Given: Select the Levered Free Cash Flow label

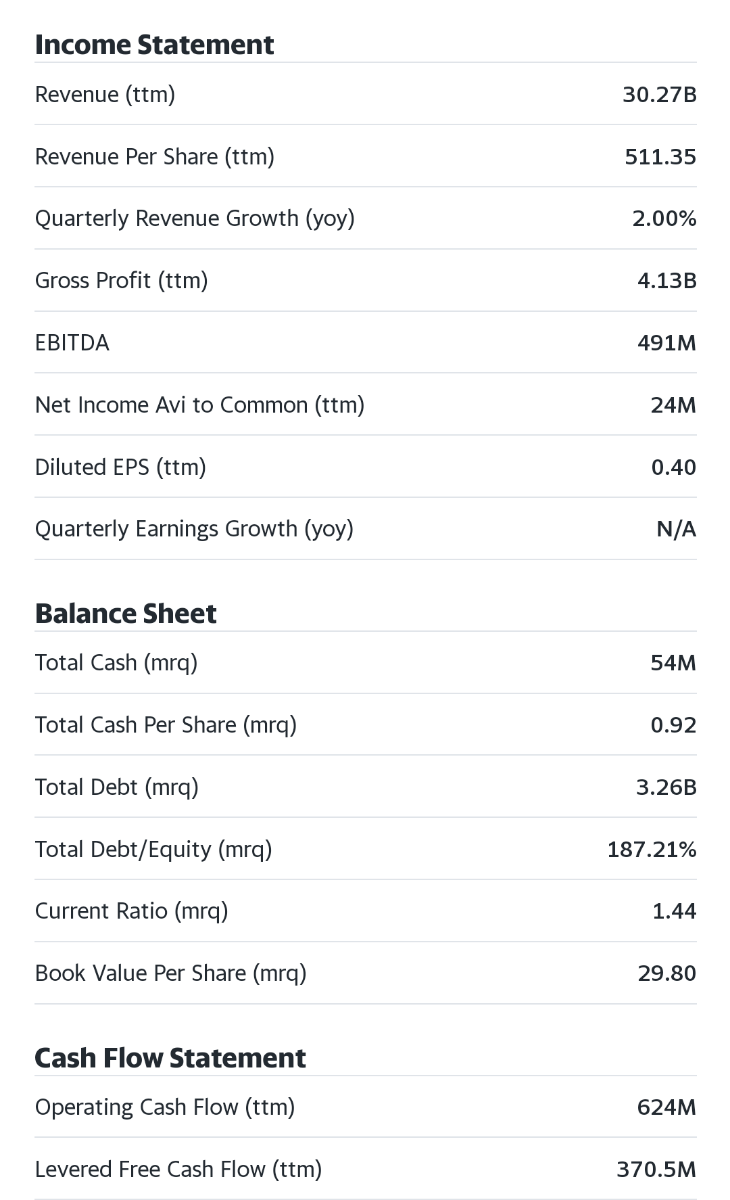Looking at the screenshot, I should point(178,1169).
